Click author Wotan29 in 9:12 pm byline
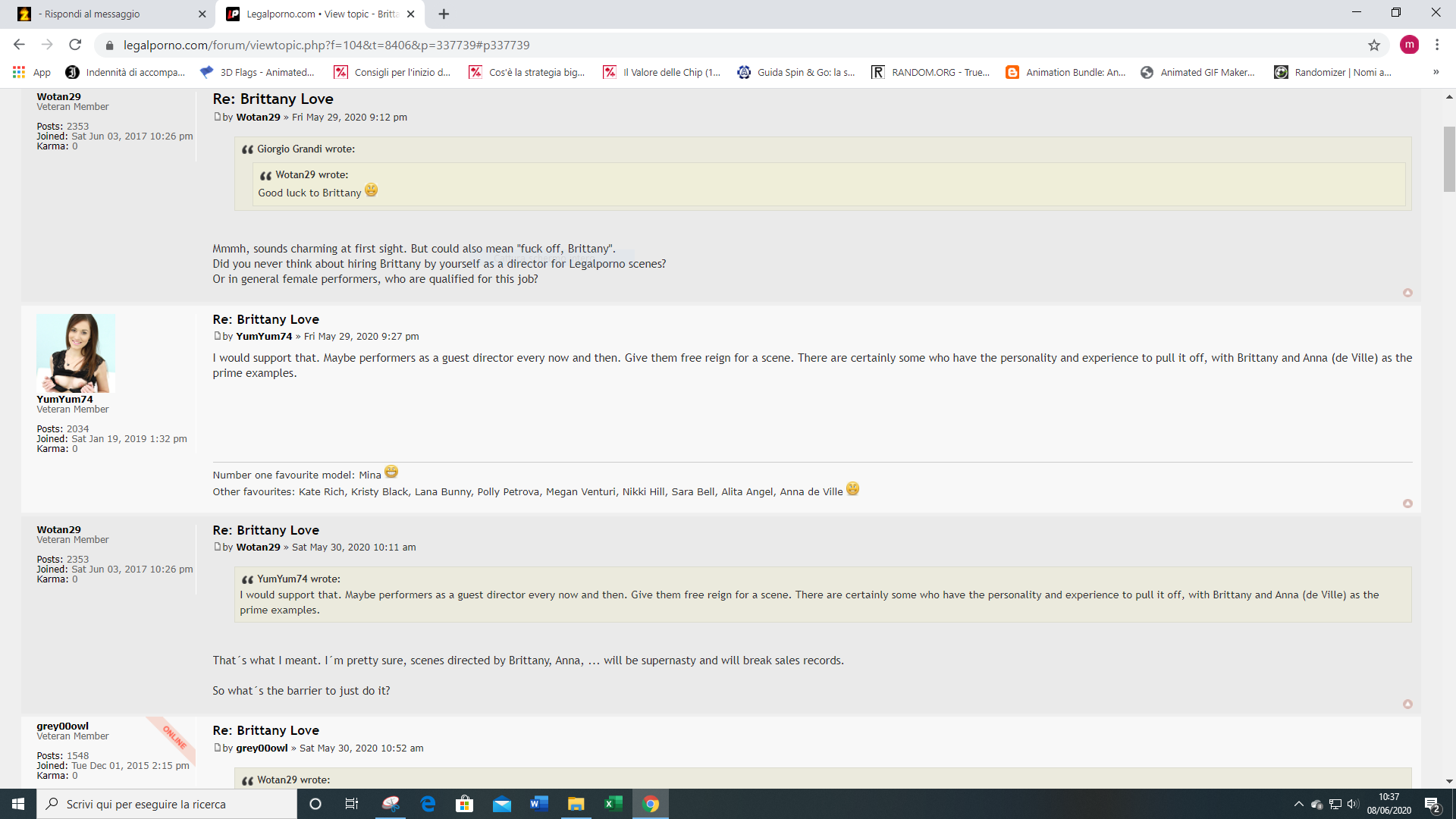Screen dimensions: 1456x819 [258, 117]
